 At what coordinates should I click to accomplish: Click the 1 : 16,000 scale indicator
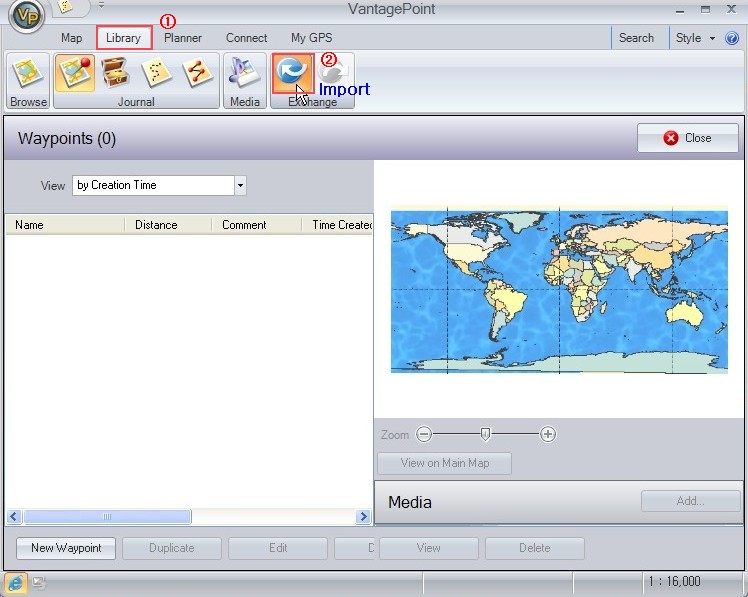(675, 581)
